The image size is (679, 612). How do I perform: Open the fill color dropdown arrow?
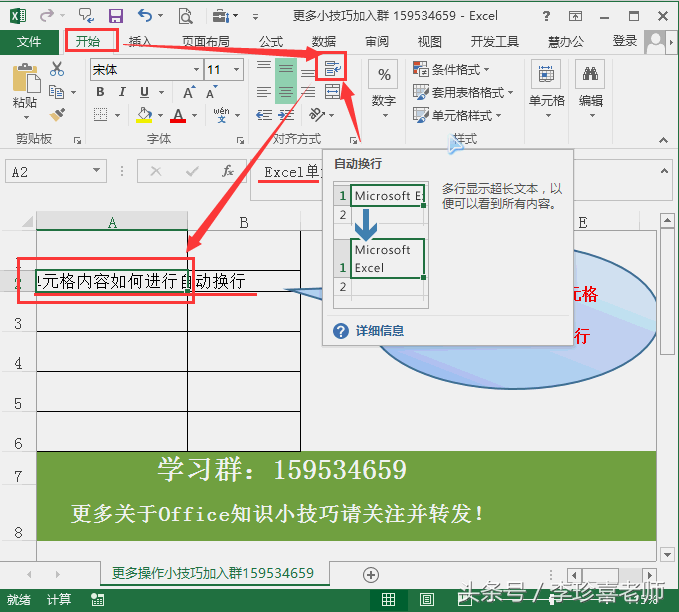pos(160,116)
